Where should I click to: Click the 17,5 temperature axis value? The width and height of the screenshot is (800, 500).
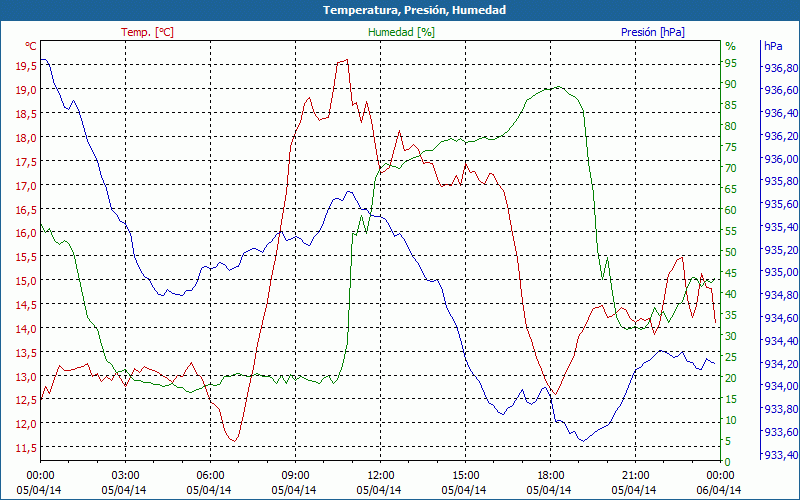(26, 162)
